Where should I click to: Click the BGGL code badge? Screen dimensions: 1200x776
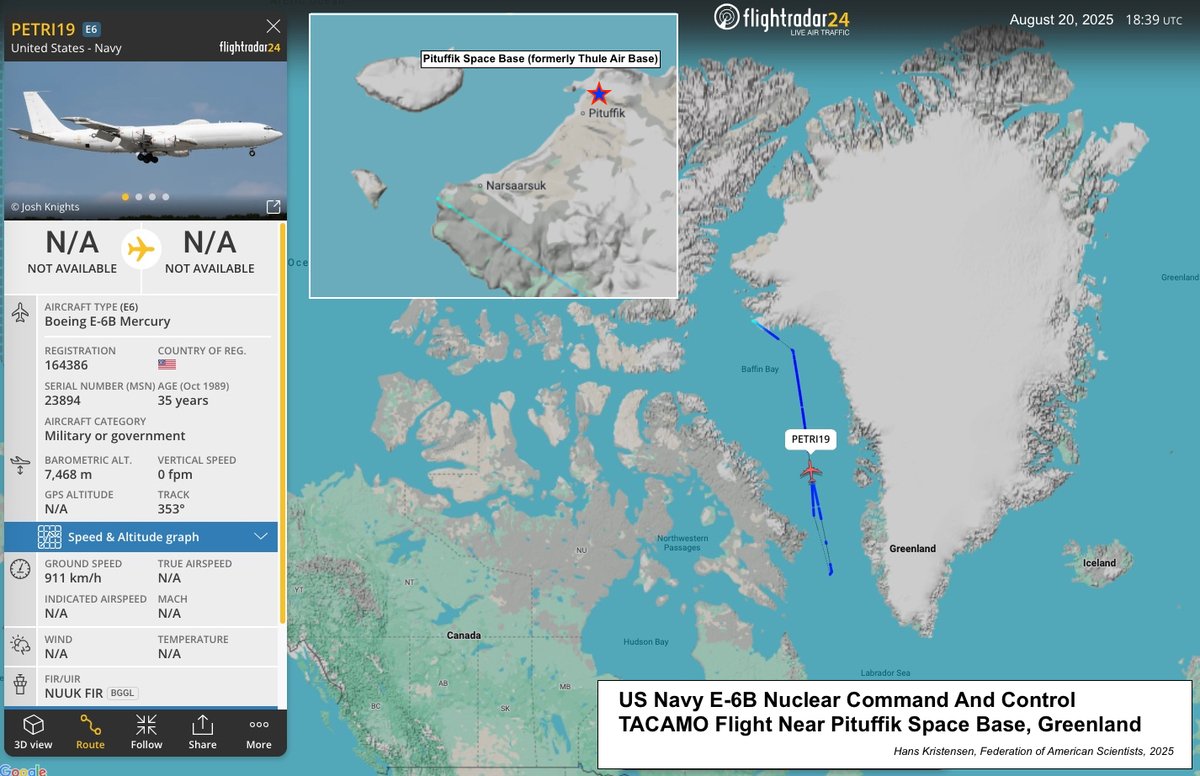coord(122,692)
